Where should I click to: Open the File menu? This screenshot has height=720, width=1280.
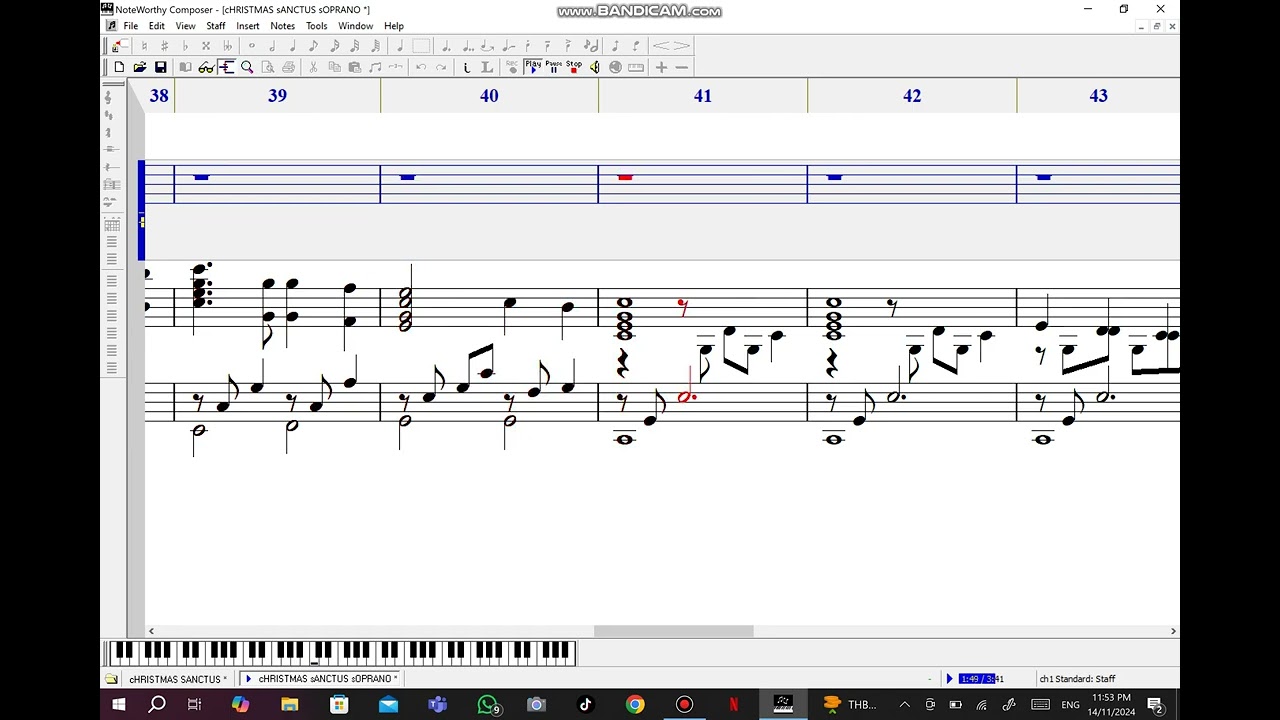[131, 26]
